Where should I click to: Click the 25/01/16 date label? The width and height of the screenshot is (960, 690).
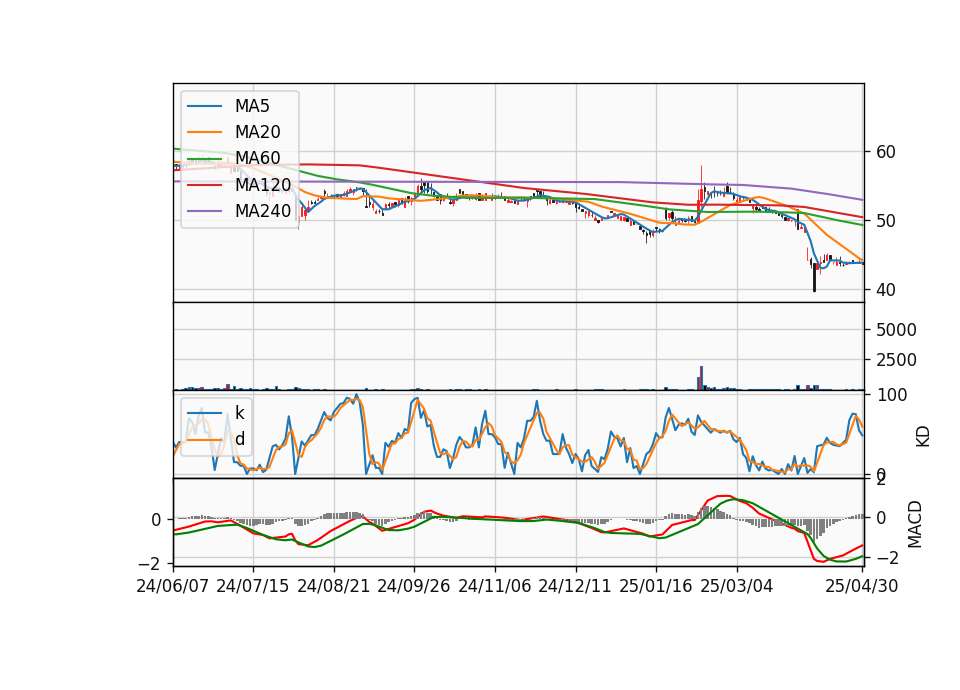(x=656, y=586)
